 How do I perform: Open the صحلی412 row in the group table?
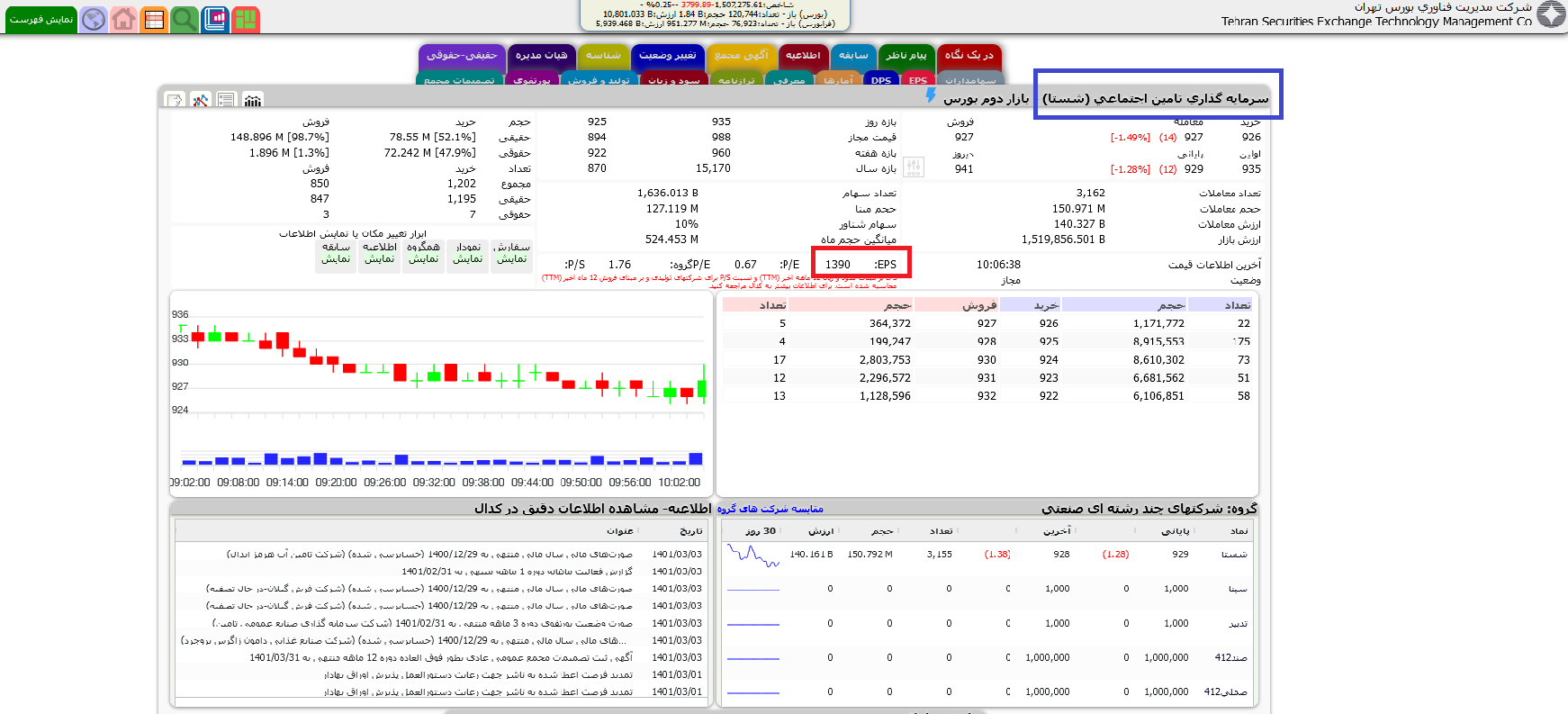pyautogui.click(x=987, y=691)
